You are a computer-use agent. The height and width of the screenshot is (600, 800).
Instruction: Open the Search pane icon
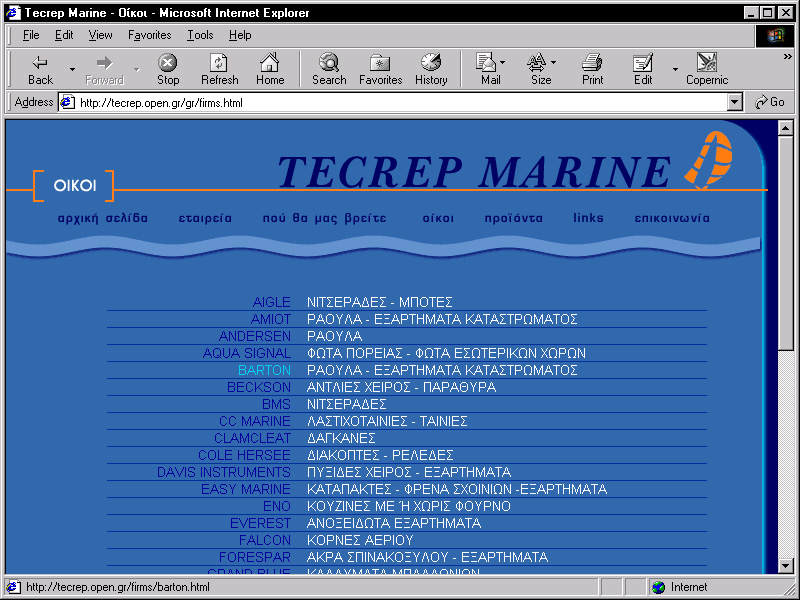[329, 62]
